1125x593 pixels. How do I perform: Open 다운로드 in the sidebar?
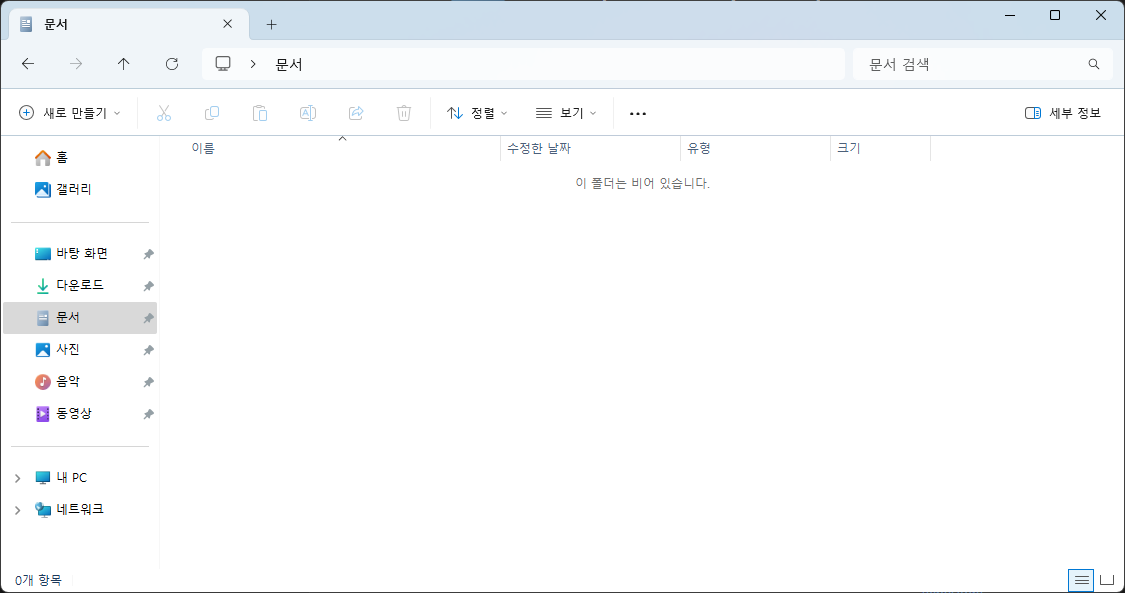point(80,285)
